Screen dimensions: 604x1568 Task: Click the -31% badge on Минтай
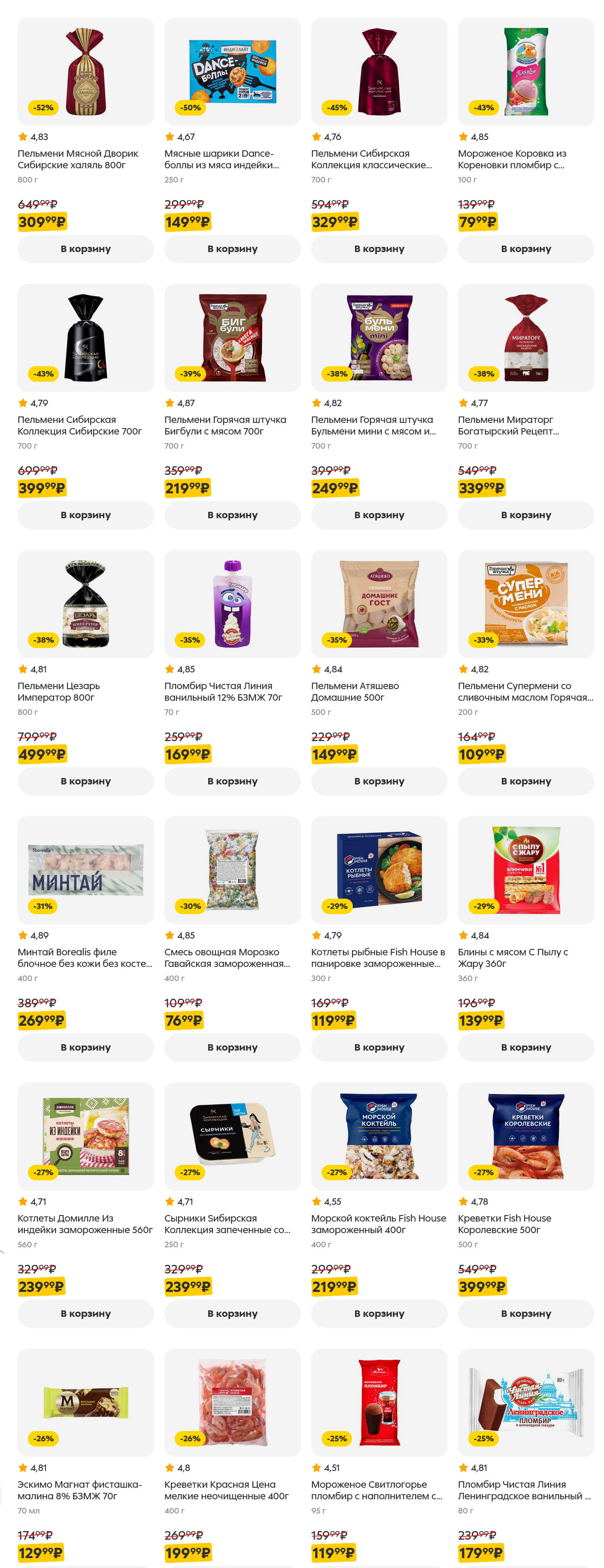point(43,906)
